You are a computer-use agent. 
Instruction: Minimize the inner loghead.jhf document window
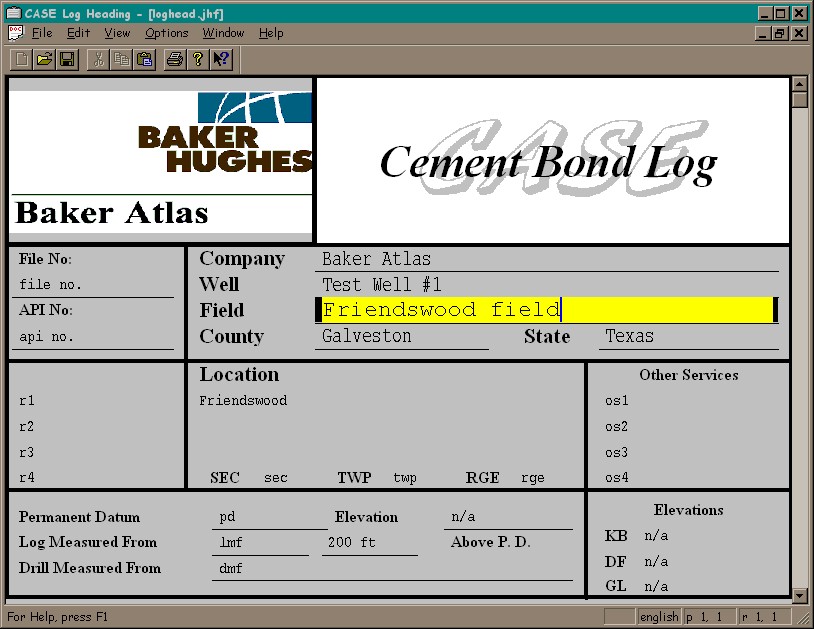tap(763, 34)
